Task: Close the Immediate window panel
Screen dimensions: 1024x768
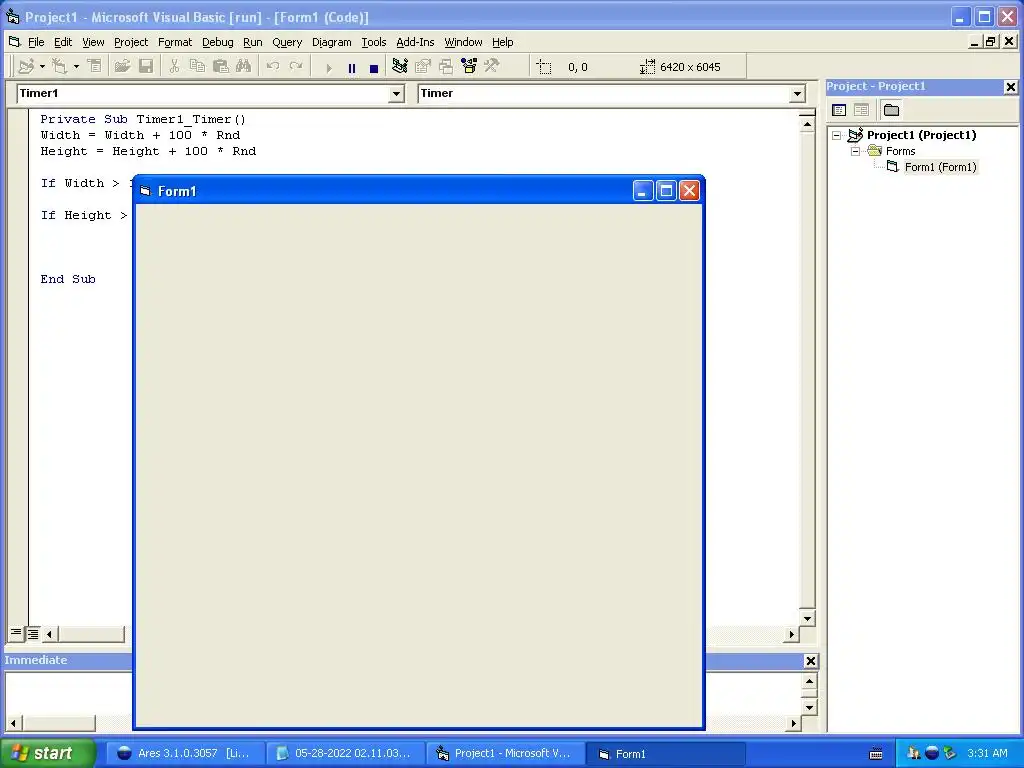Action: (x=810, y=661)
